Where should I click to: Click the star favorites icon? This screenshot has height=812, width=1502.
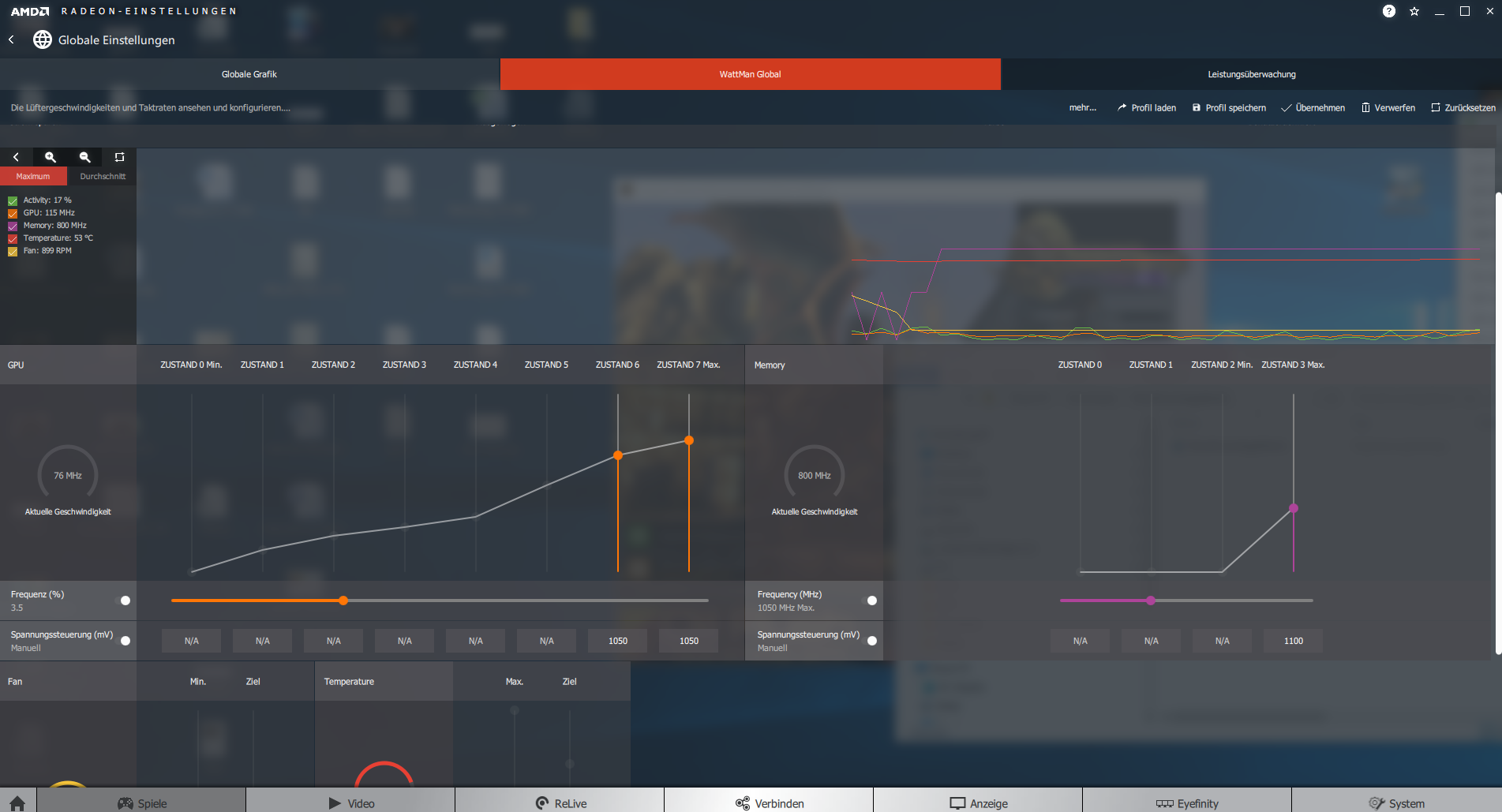[1414, 11]
